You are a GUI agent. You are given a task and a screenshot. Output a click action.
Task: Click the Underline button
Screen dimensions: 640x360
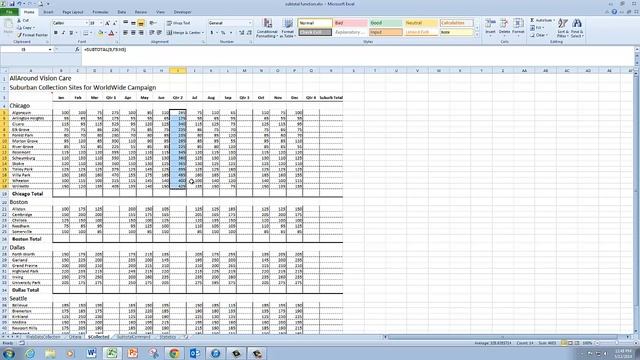pos(71,33)
